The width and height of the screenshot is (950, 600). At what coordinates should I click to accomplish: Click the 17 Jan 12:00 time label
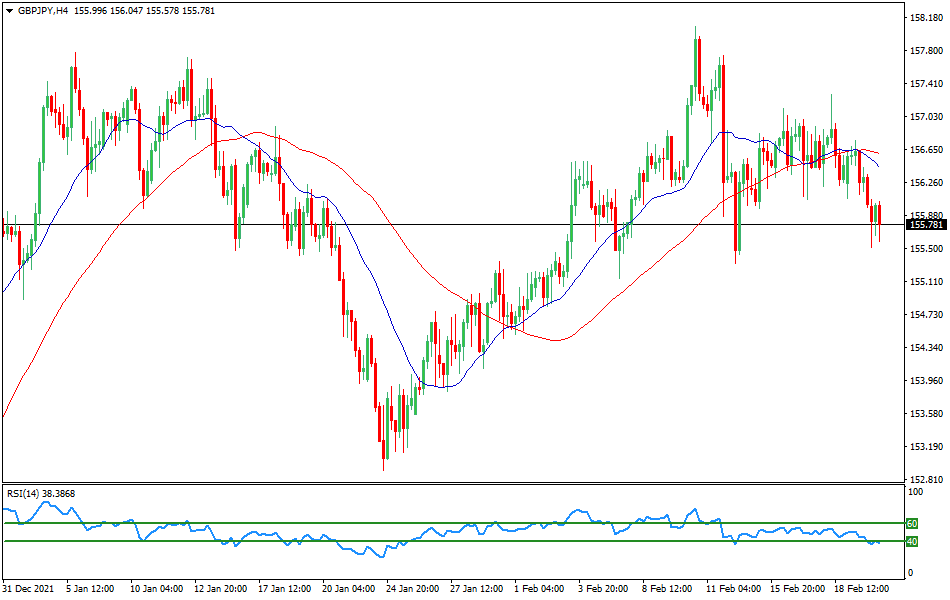[x=284, y=589]
